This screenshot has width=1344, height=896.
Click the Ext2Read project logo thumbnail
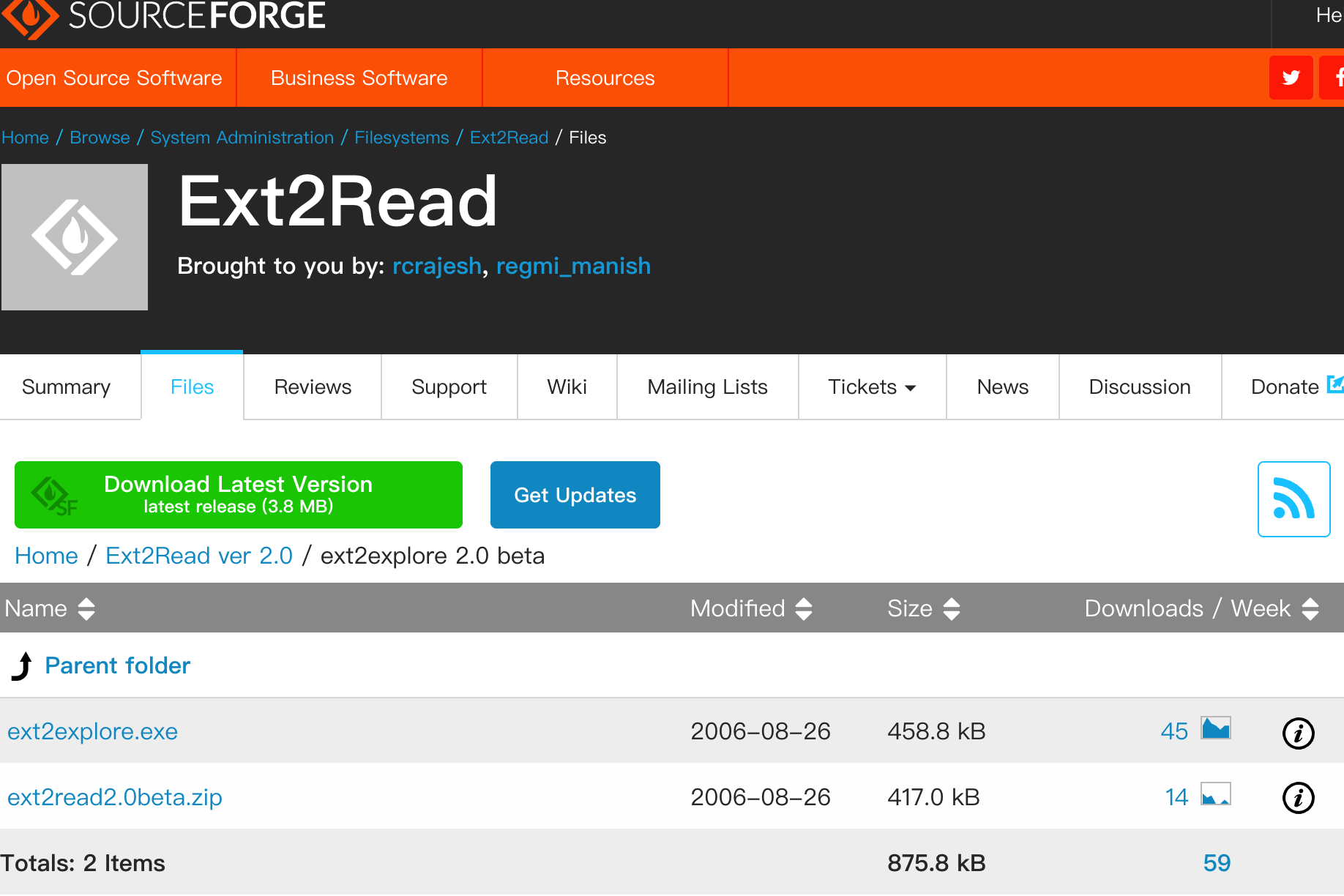coord(74,237)
